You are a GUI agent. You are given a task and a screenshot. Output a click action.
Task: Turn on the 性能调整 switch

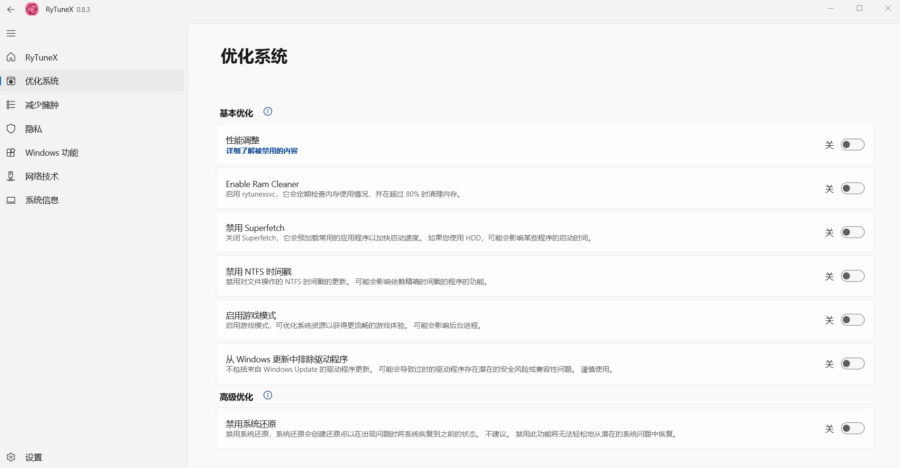point(852,145)
